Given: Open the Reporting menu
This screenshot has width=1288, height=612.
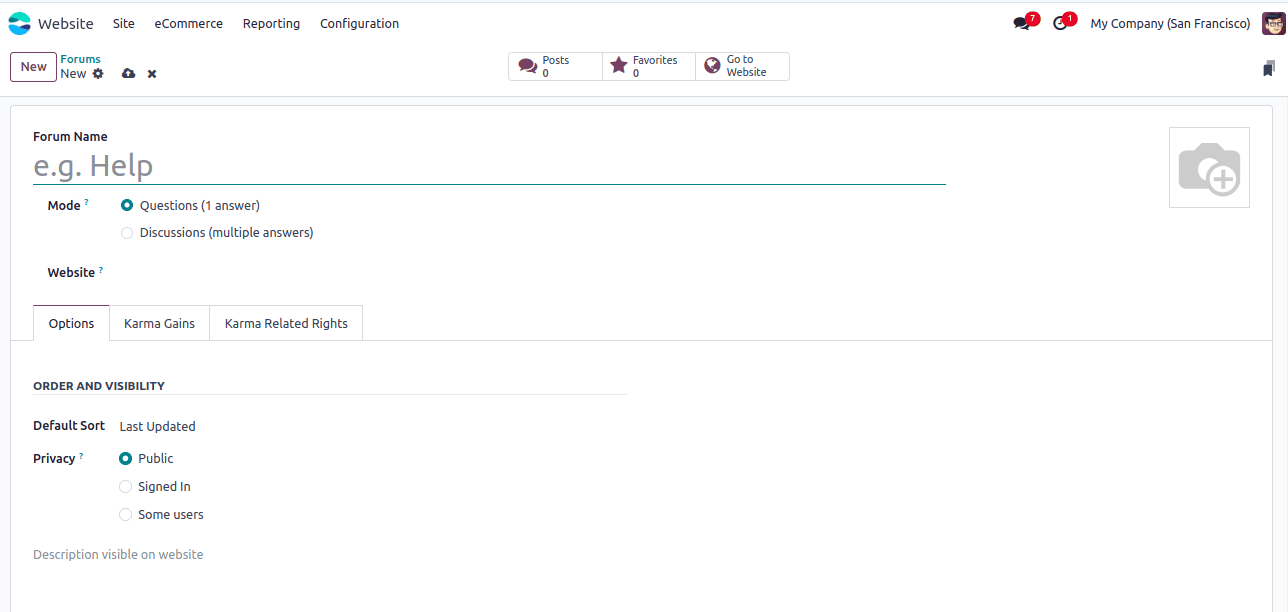Looking at the screenshot, I should (271, 23).
